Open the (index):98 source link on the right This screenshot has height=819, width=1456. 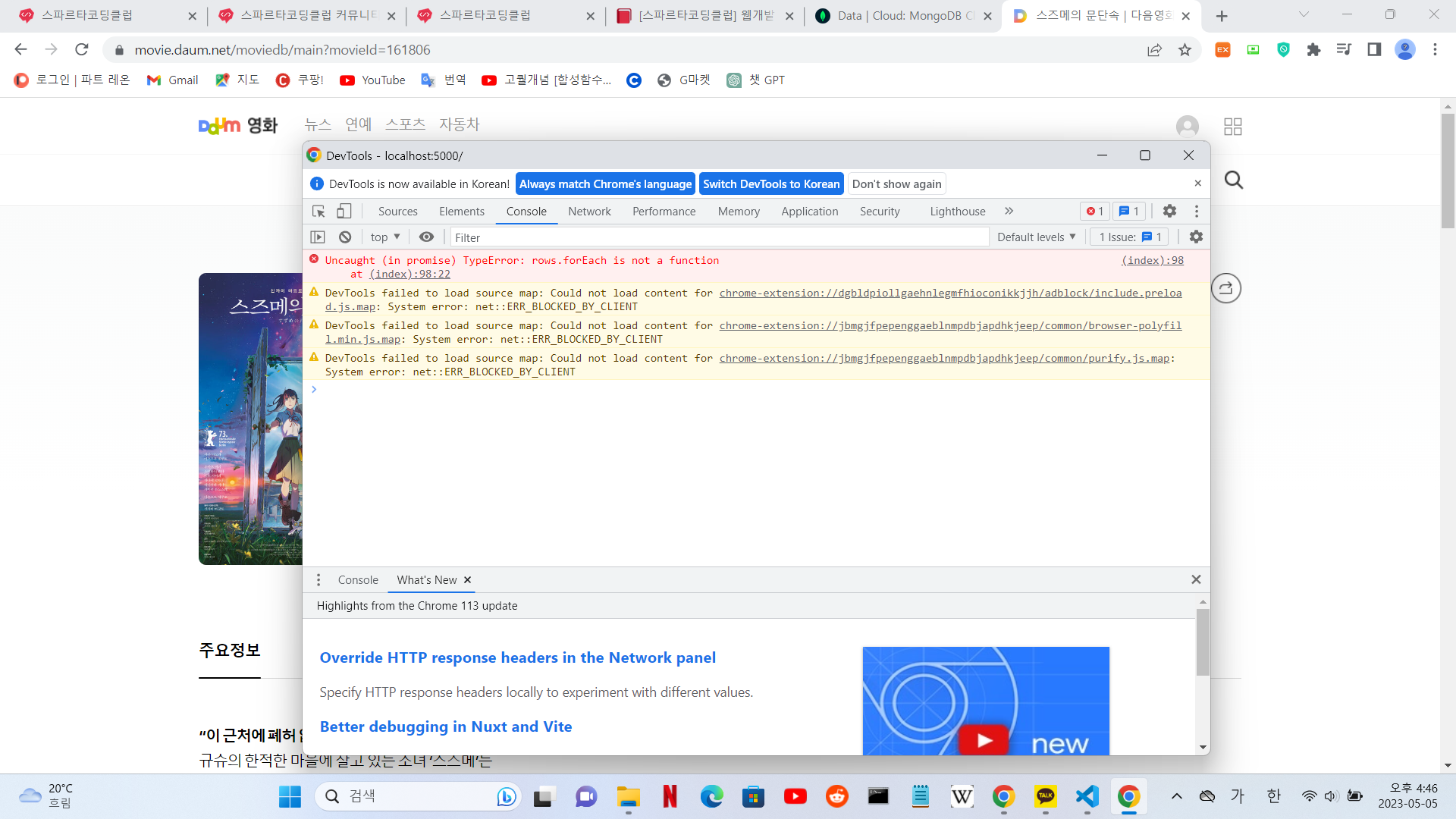coord(1153,260)
